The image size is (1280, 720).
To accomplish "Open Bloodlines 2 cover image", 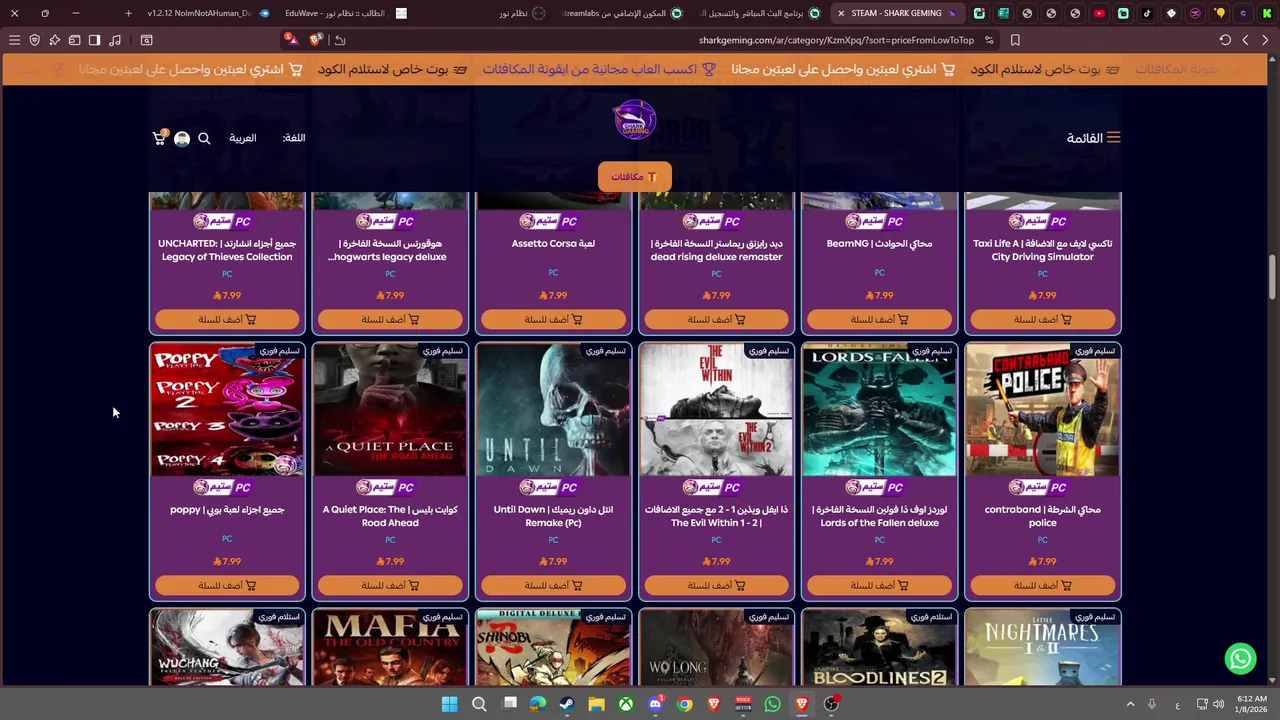I will pos(879,648).
